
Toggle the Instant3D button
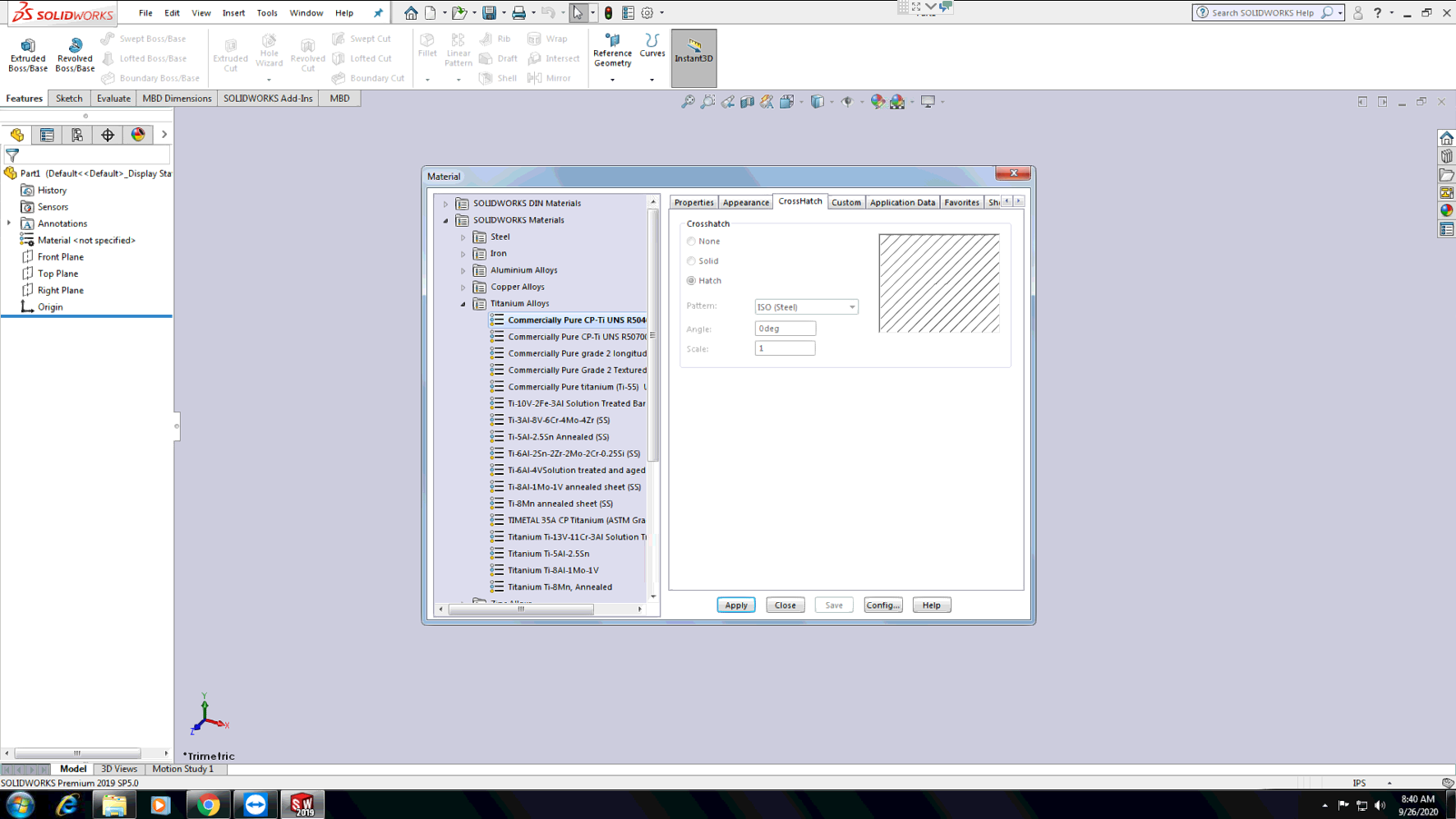click(x=694, y=58)
